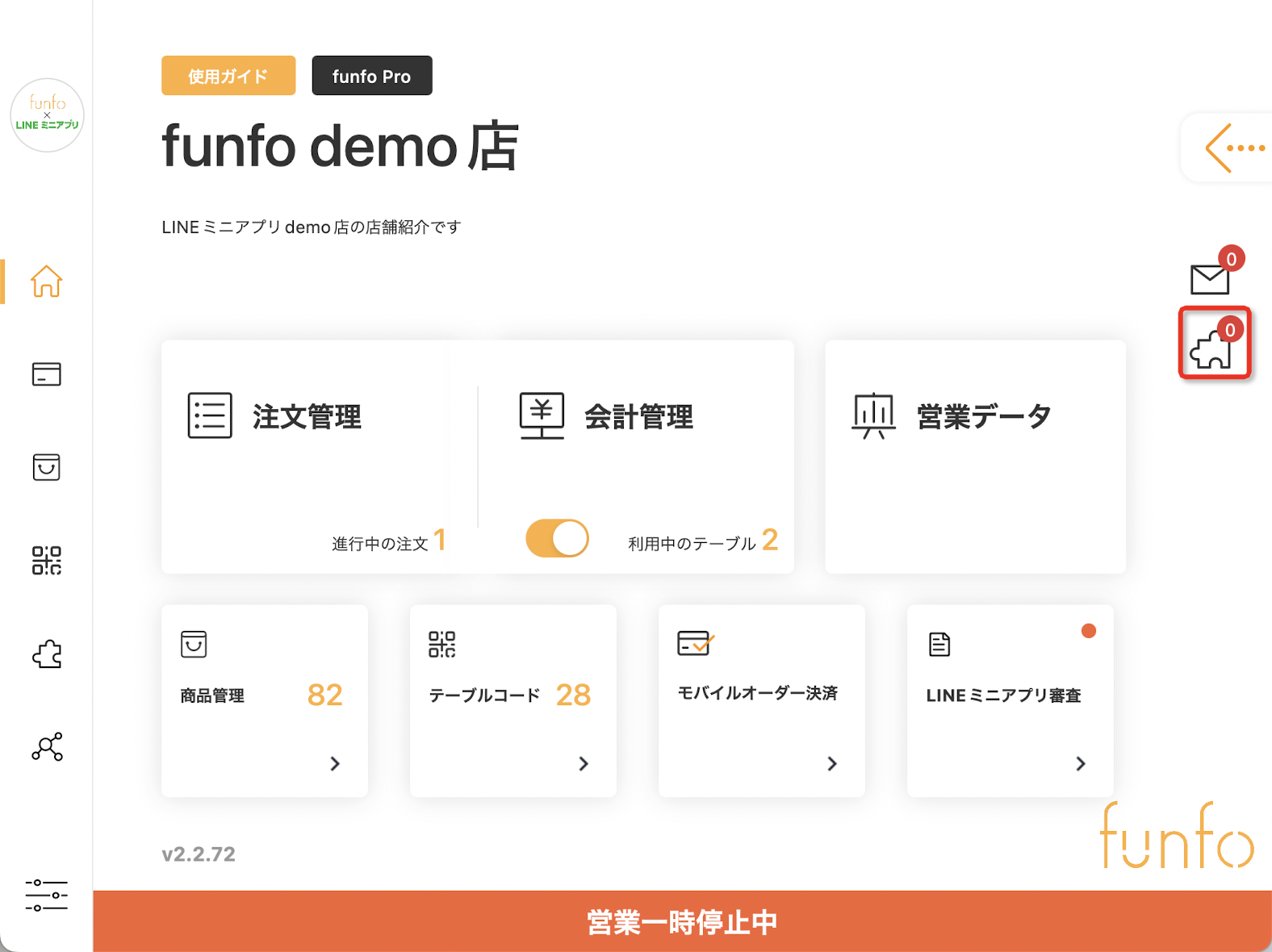Expand the モバイルオーダー決済 card chevron
This screenshot has height=952, width=1272.
(x=832, y=763)
